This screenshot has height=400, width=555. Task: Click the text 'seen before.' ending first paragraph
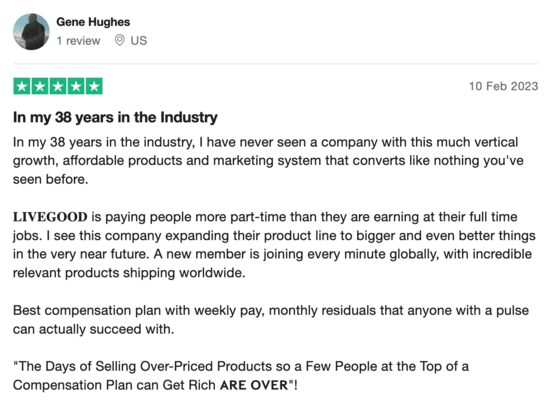point(51,179)
